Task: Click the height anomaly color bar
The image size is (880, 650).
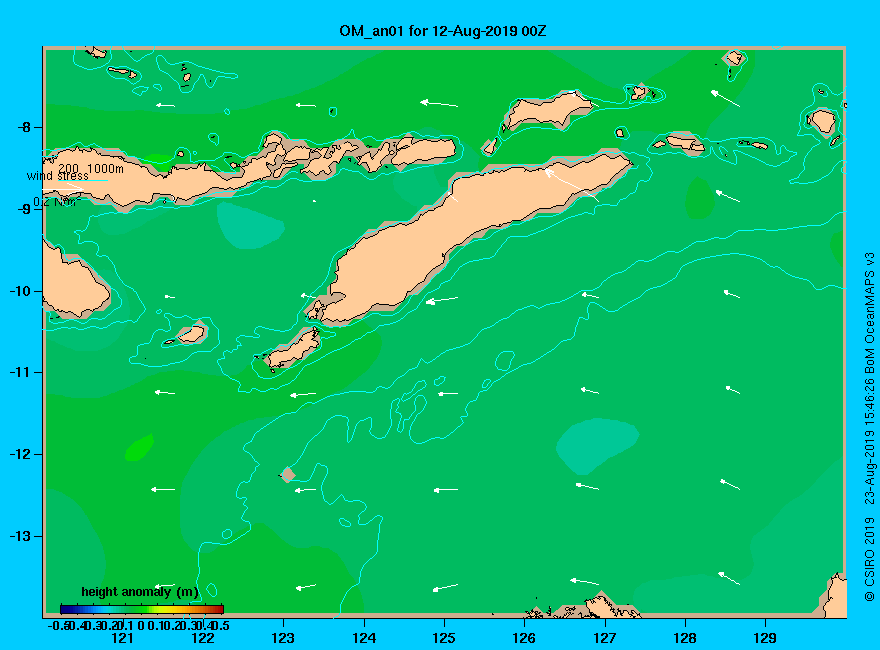Action: 142,609
